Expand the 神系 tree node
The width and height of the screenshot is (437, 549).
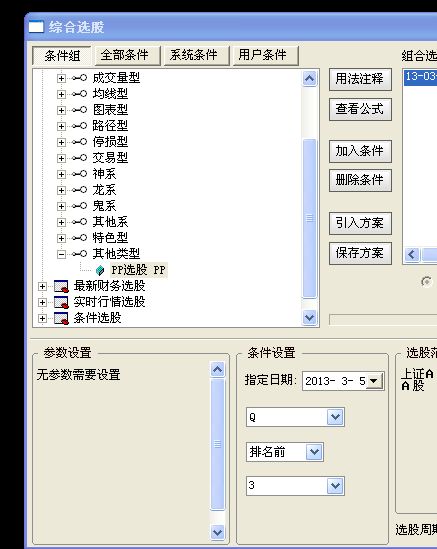pyautogui.click(x=61, y=174)
